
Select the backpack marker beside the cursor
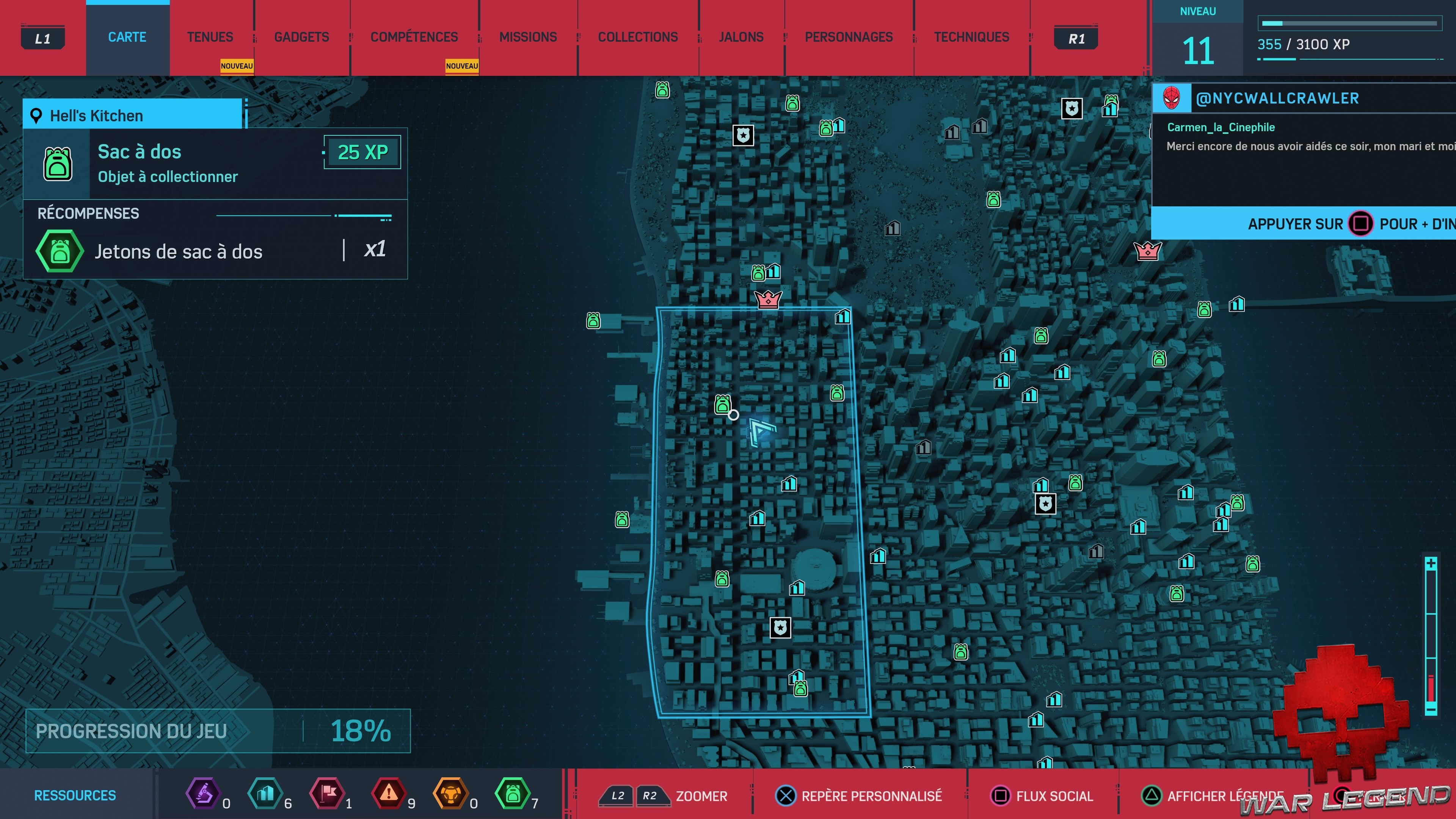(x=722, y=404)
